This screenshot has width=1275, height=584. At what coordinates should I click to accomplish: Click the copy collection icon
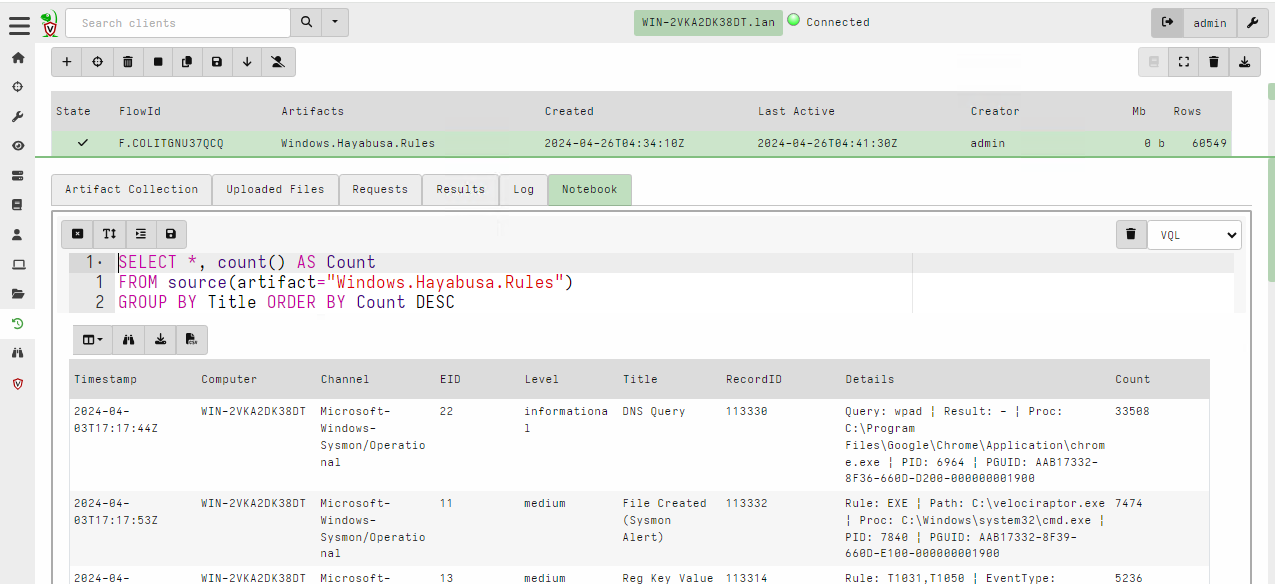(x=187, y=62)
